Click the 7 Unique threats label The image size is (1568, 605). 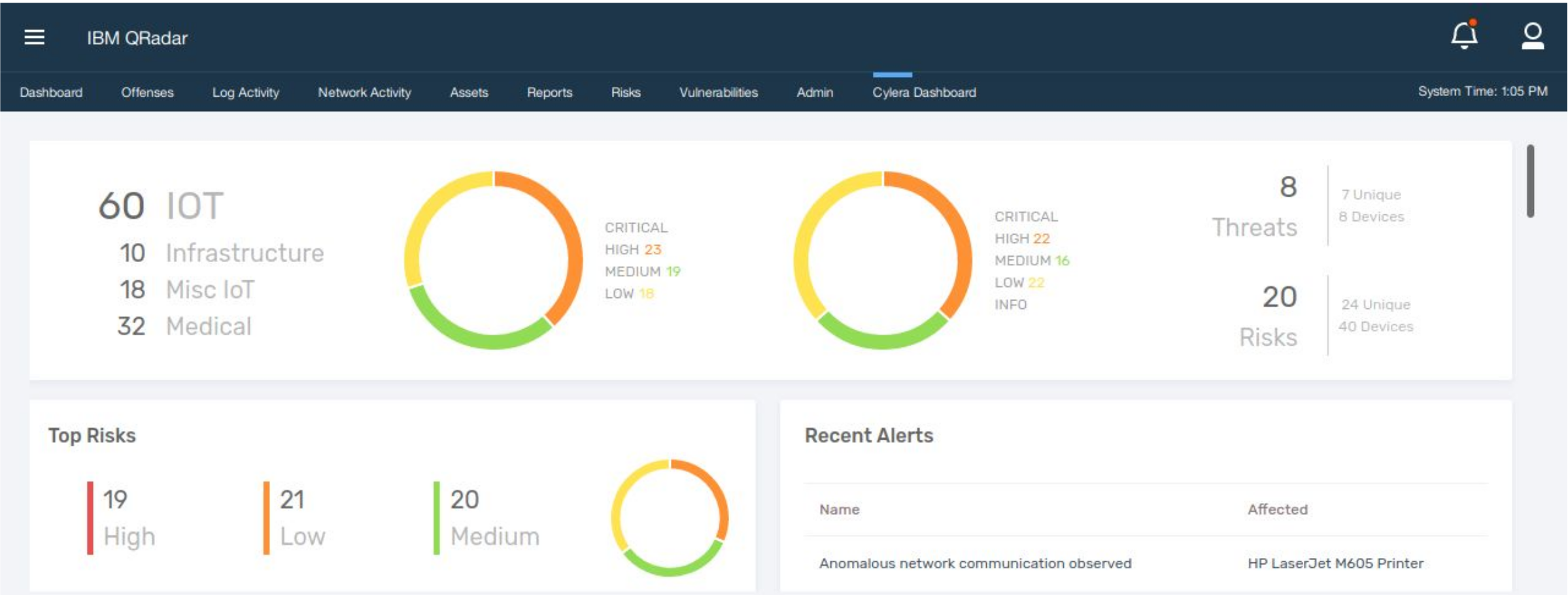pos(1371,195)
